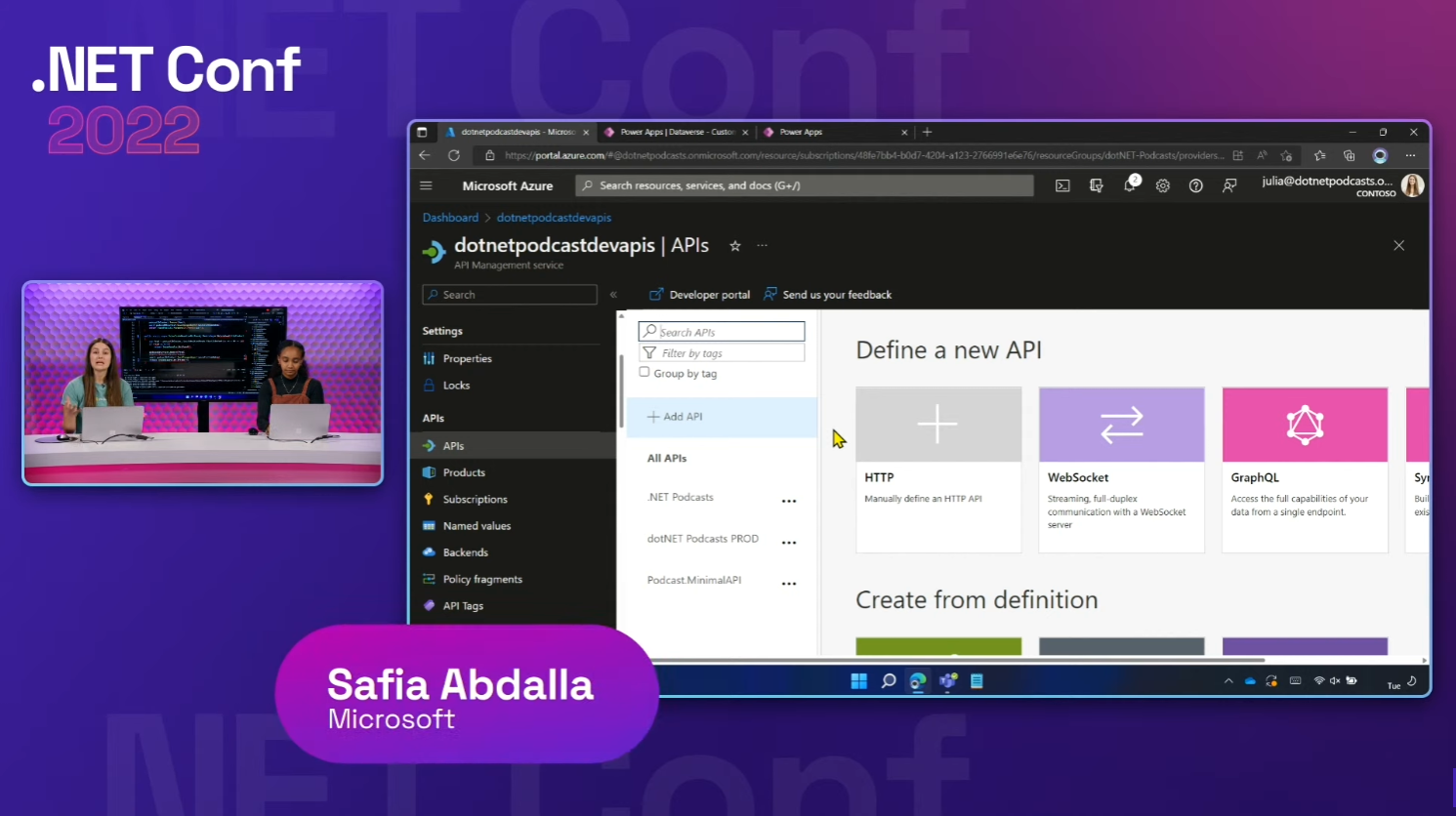1456x816 pixels.
Task: Open the context menu for .NET Podcasts
Action: coord(789,502)
